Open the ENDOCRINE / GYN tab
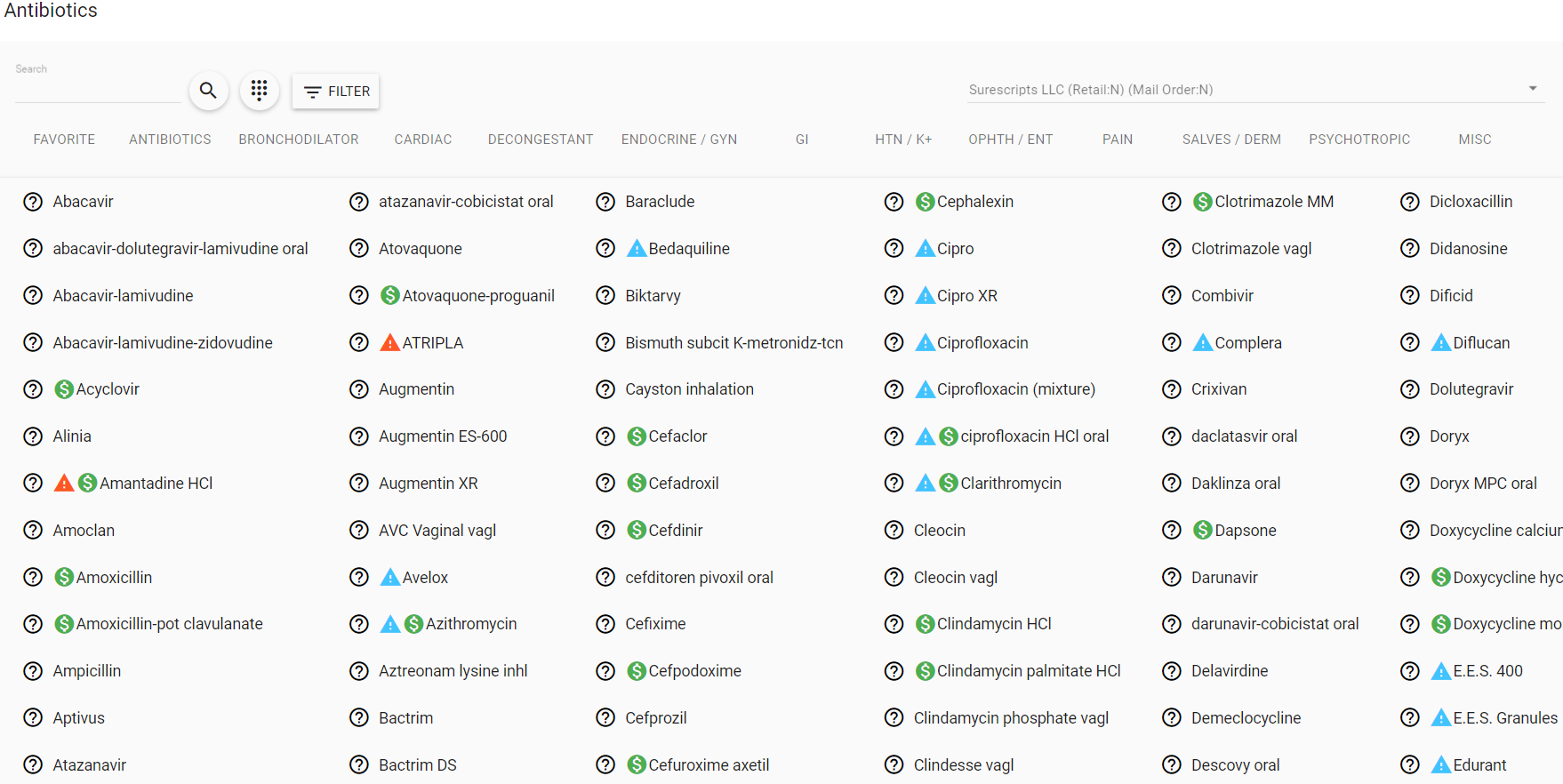The image size is (1563, 784). (x=679, y=140)
